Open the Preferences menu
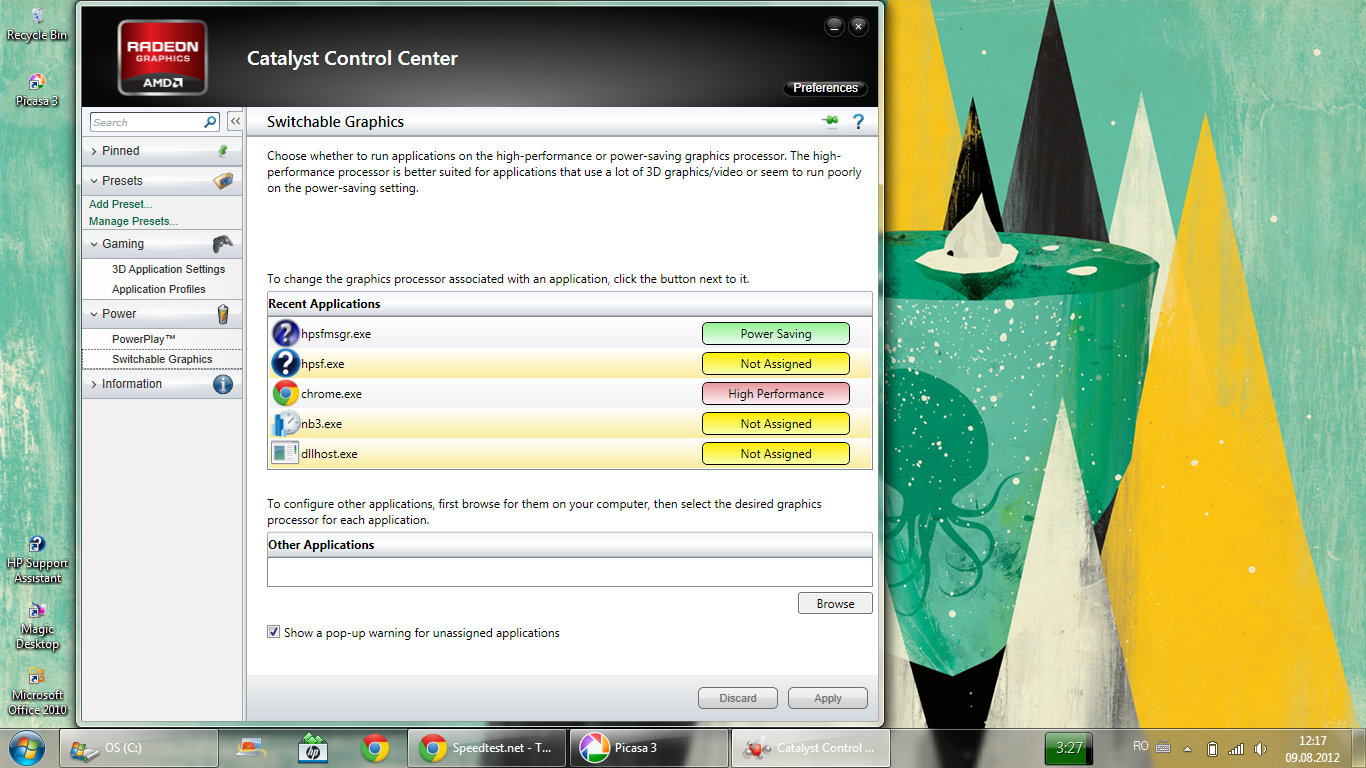Screen dimensions: 1366x768 pos(825,88)
